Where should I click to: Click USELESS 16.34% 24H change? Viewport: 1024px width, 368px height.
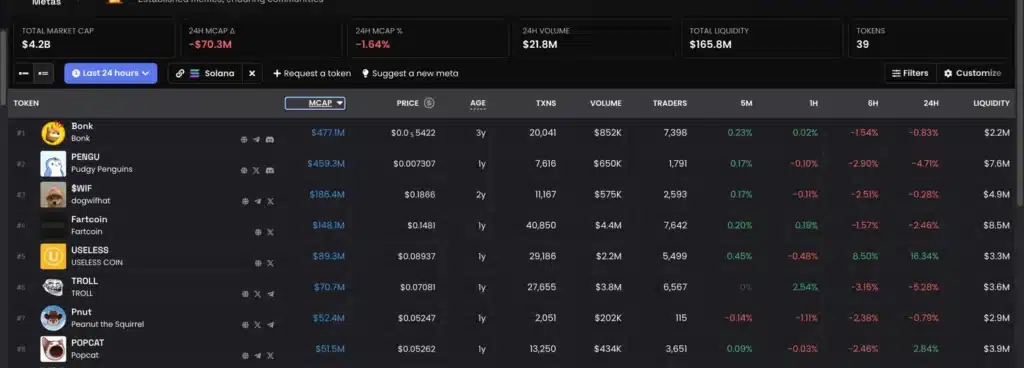pos(924,256)
